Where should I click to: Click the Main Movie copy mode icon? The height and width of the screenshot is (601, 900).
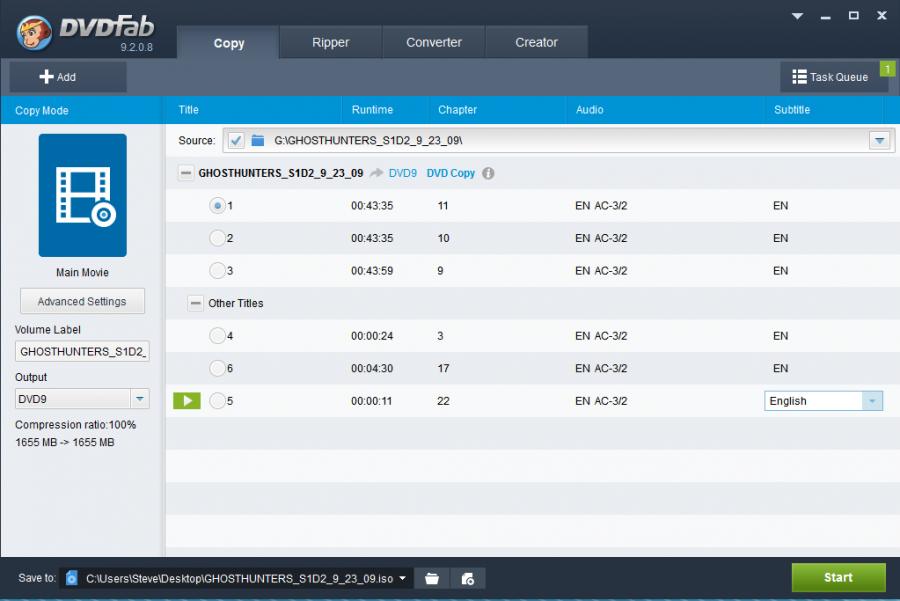pyautogui.click(x=82, y=195)
